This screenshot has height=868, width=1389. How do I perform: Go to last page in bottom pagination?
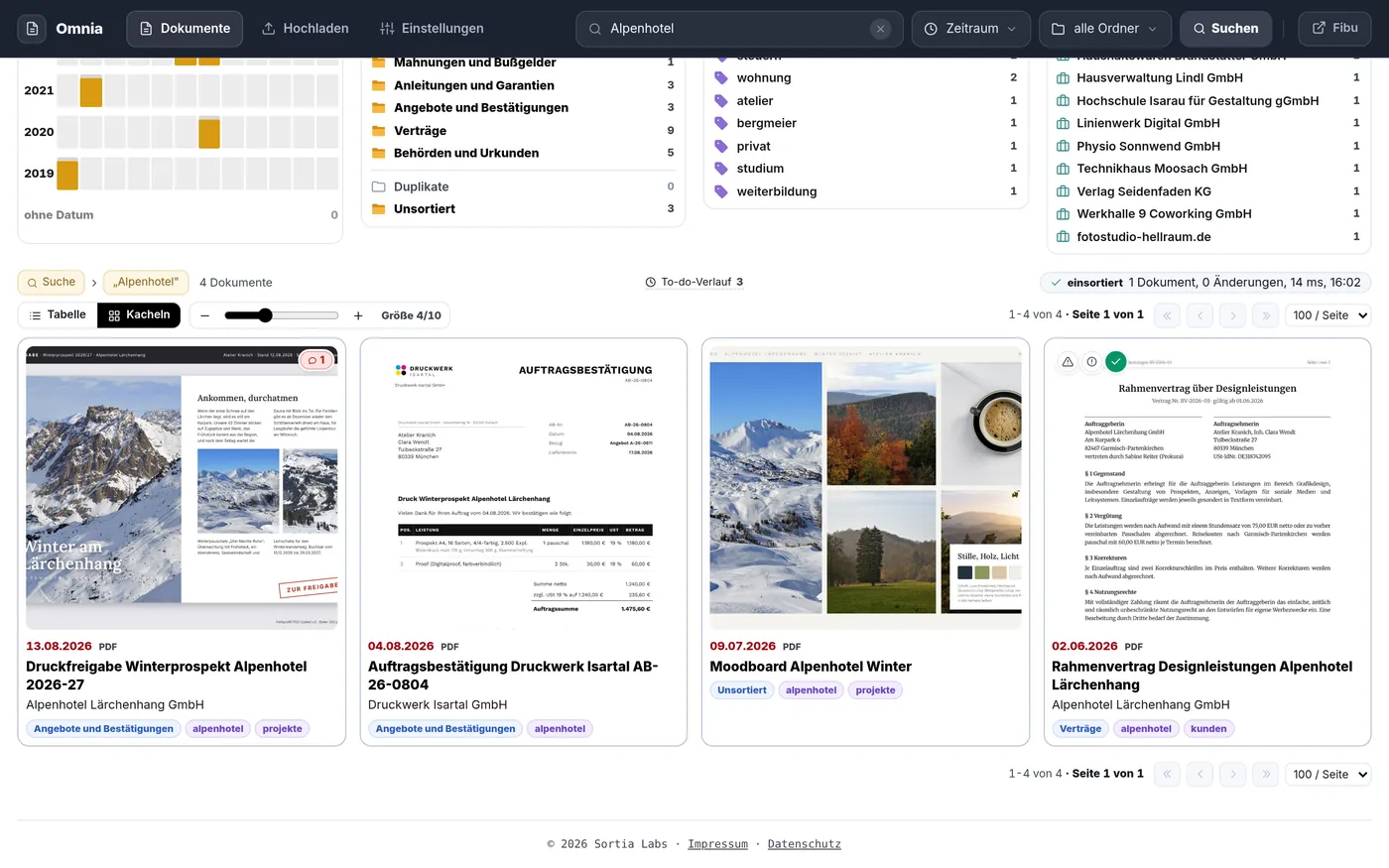pos(1265,774)
